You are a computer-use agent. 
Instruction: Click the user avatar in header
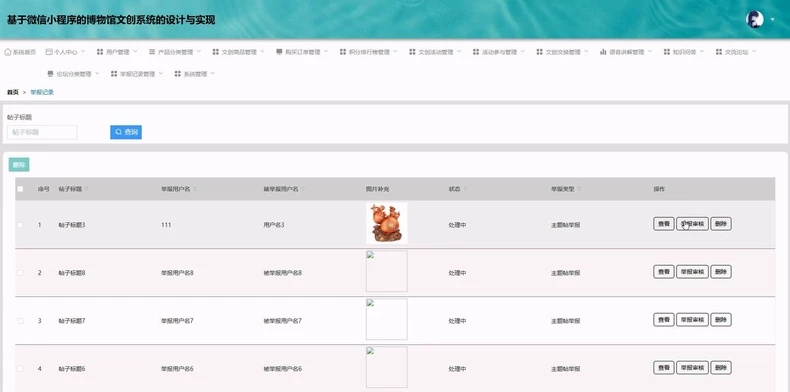point(754,20)
